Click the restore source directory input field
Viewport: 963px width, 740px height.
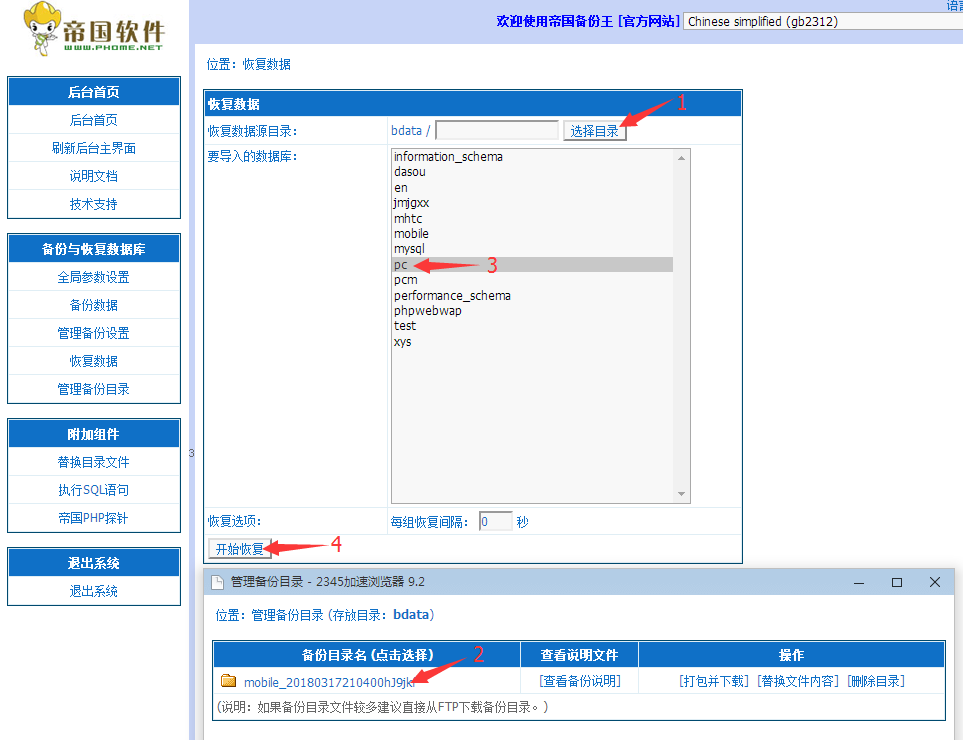pos(497,131)
